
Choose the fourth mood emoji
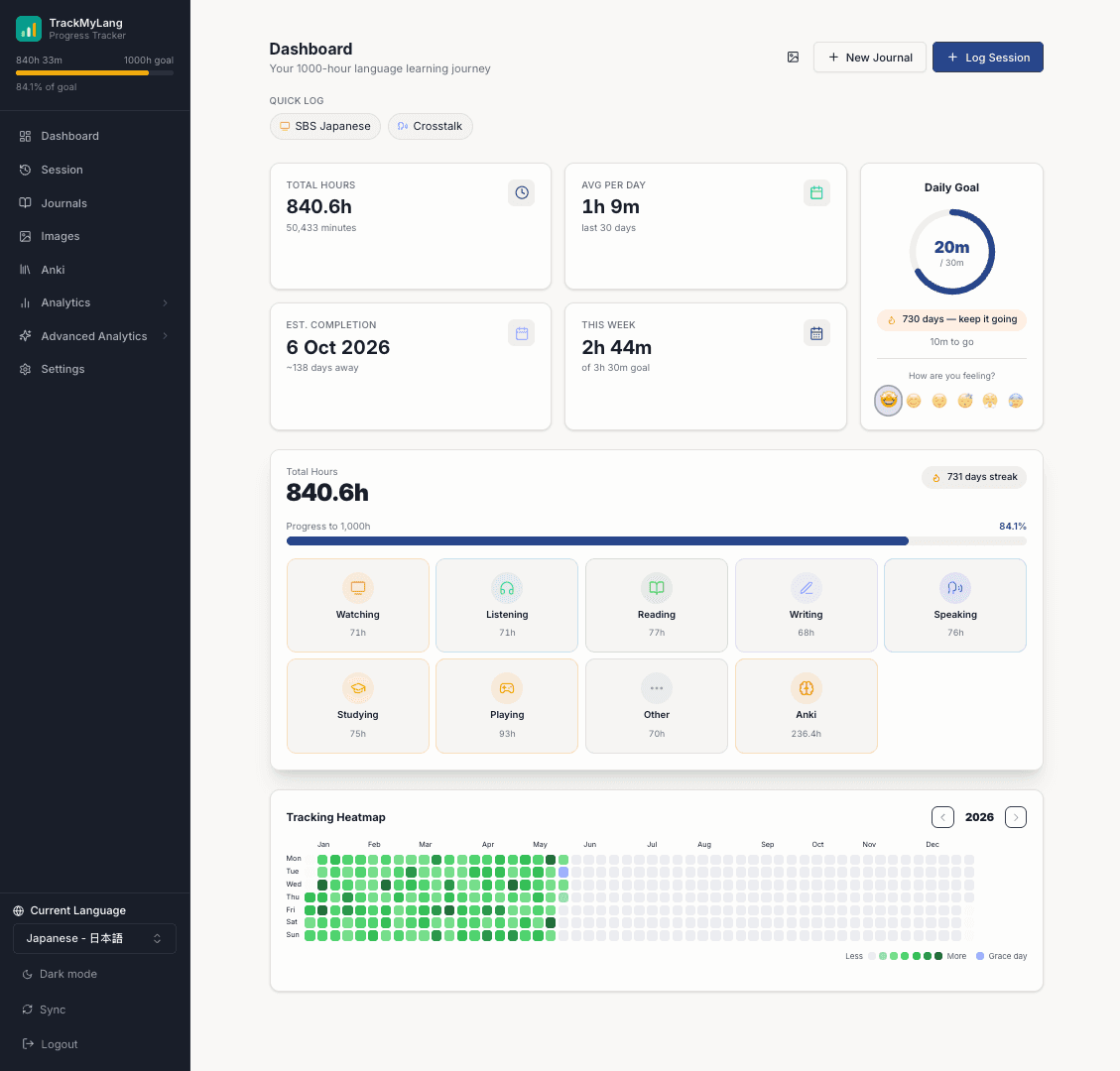pos(965,401)
